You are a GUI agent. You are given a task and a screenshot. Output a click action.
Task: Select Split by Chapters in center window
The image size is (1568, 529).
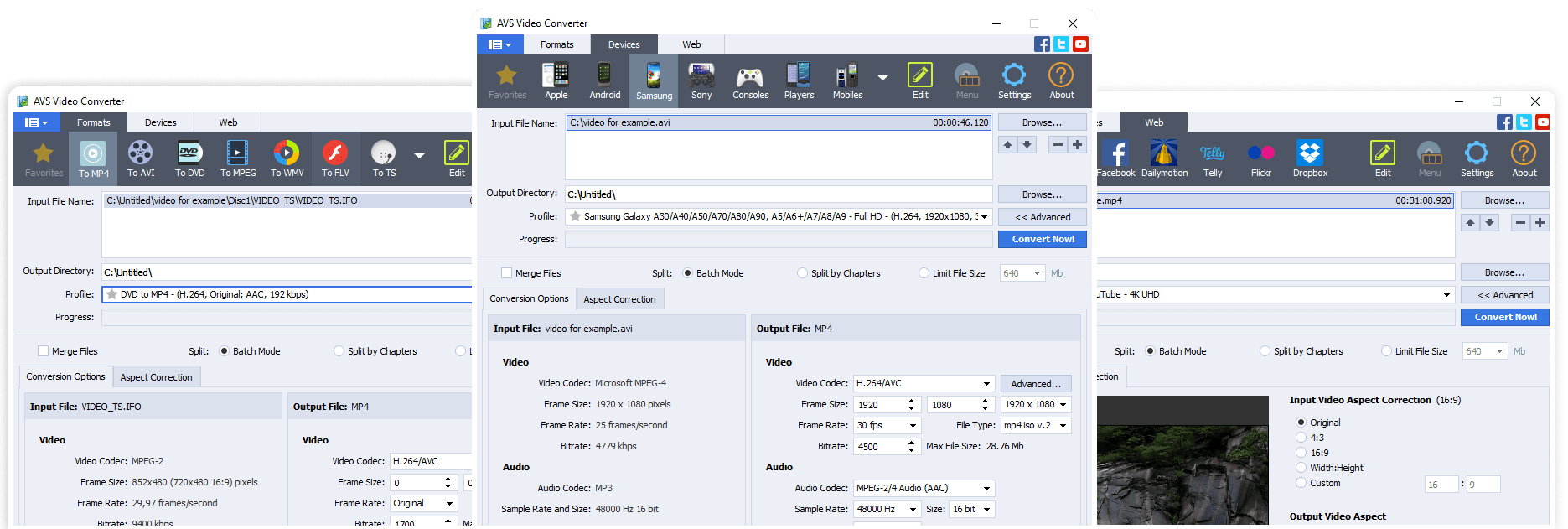point(802,273)
